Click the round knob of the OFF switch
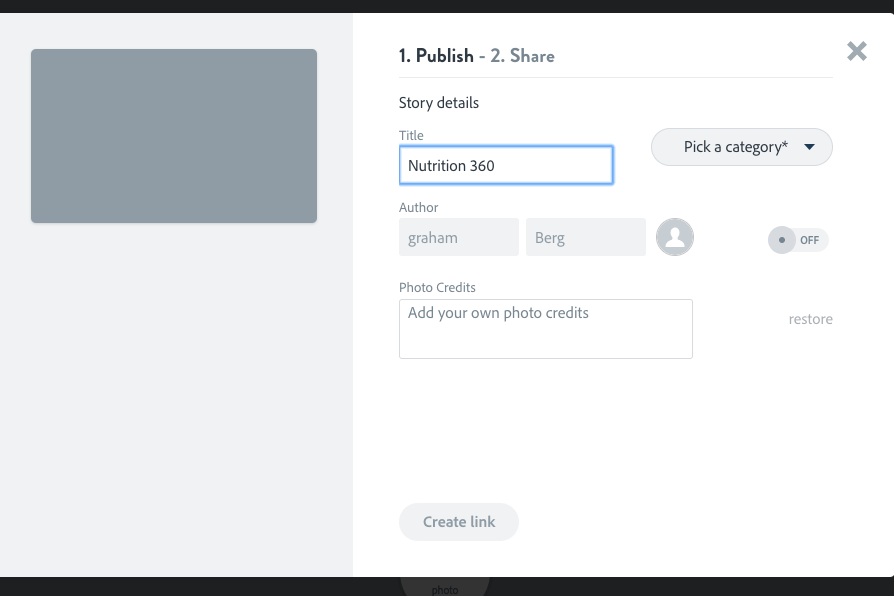Screen dimensions: 894x596 [x=782, y=240]
